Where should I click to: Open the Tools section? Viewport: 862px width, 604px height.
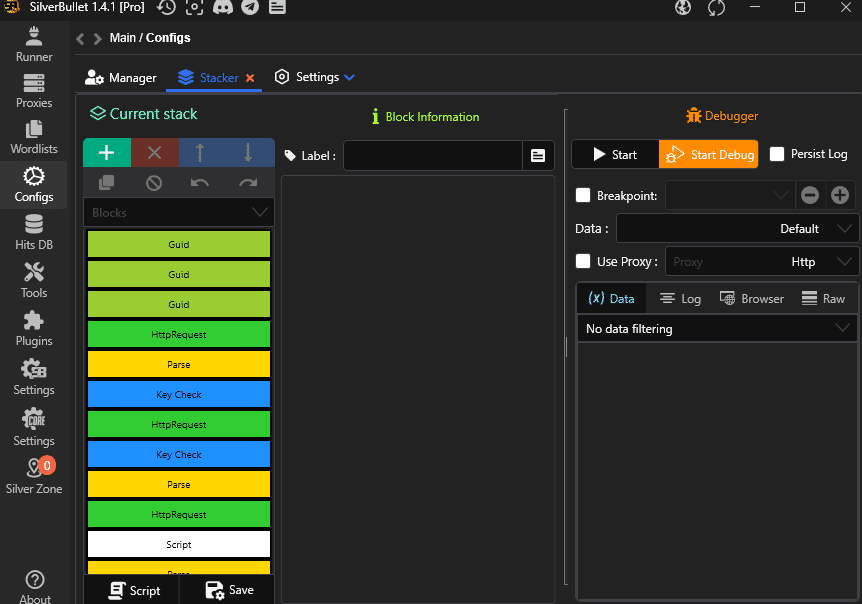[x=34, y=281]
